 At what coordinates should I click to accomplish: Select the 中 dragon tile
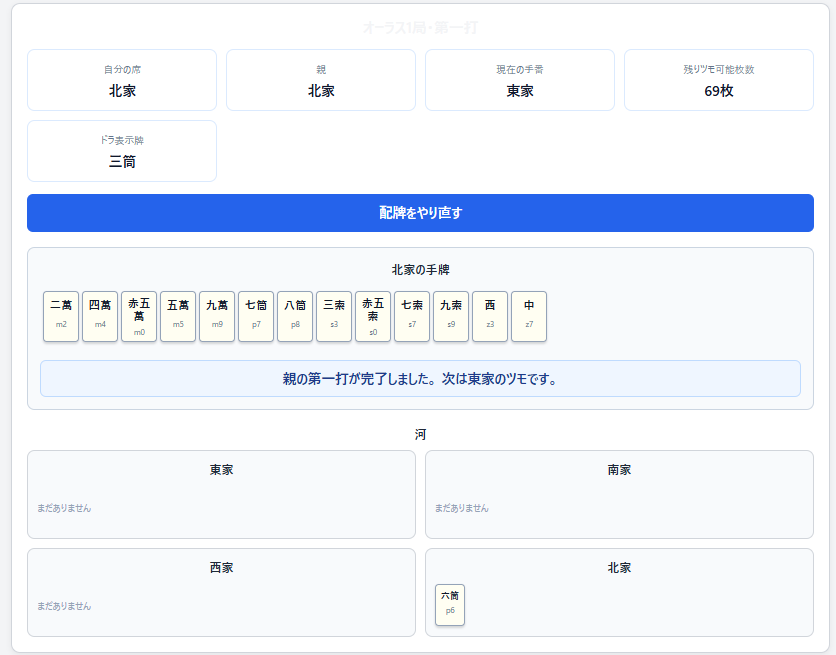click(529, 316)
